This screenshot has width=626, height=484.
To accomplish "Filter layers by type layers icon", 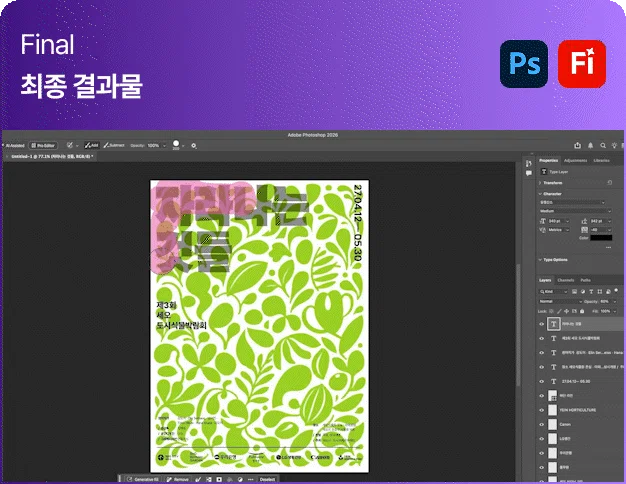I will point(591,292).
